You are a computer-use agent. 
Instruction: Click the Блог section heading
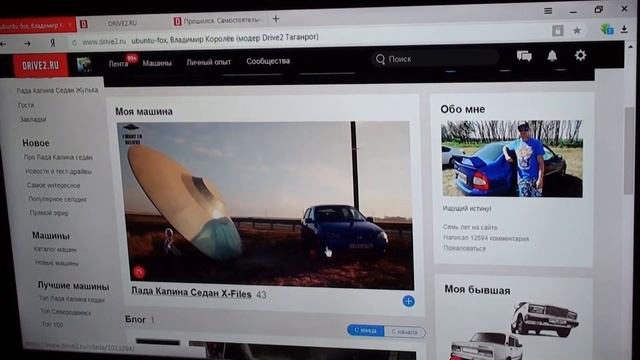click(x=135, y=319)
